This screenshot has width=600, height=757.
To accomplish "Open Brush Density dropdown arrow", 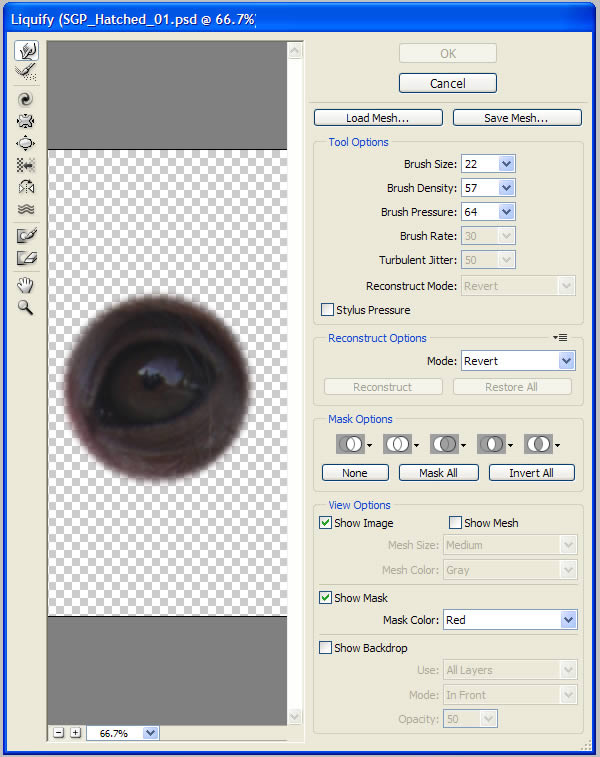I will click(x=506, y=188).
